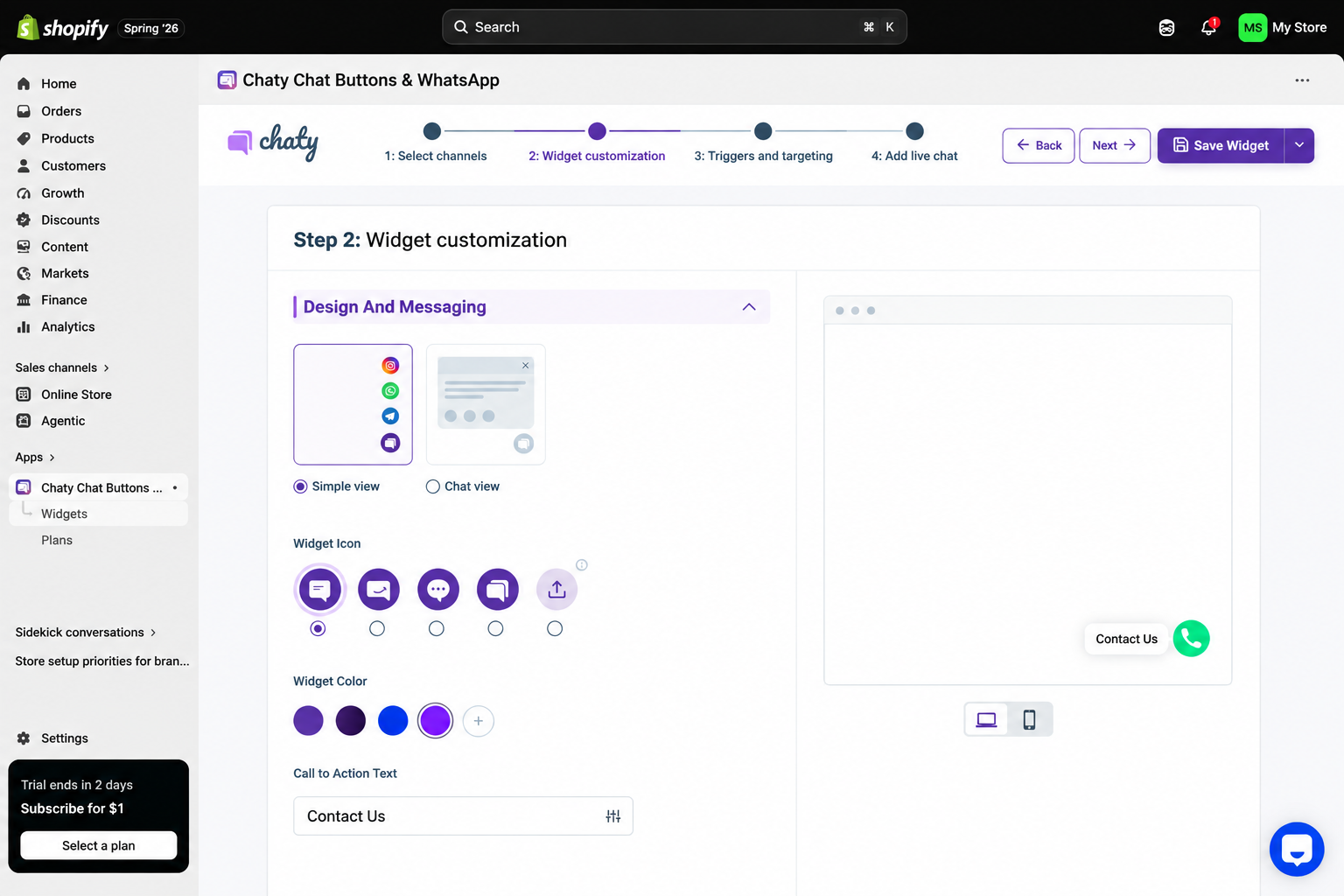Click the Shopify logo
The height and width of the screenshot is (896, 1344).
(63, 28)
